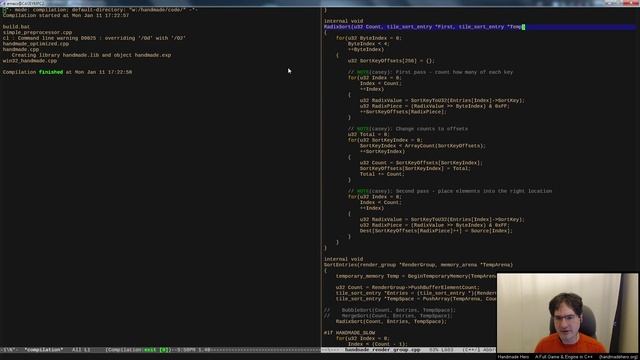Image resolution: width=640 pixels, height=360 pixels.
Task: Click the webcam video overlay of the presenter
Action: tap(567, 313)
